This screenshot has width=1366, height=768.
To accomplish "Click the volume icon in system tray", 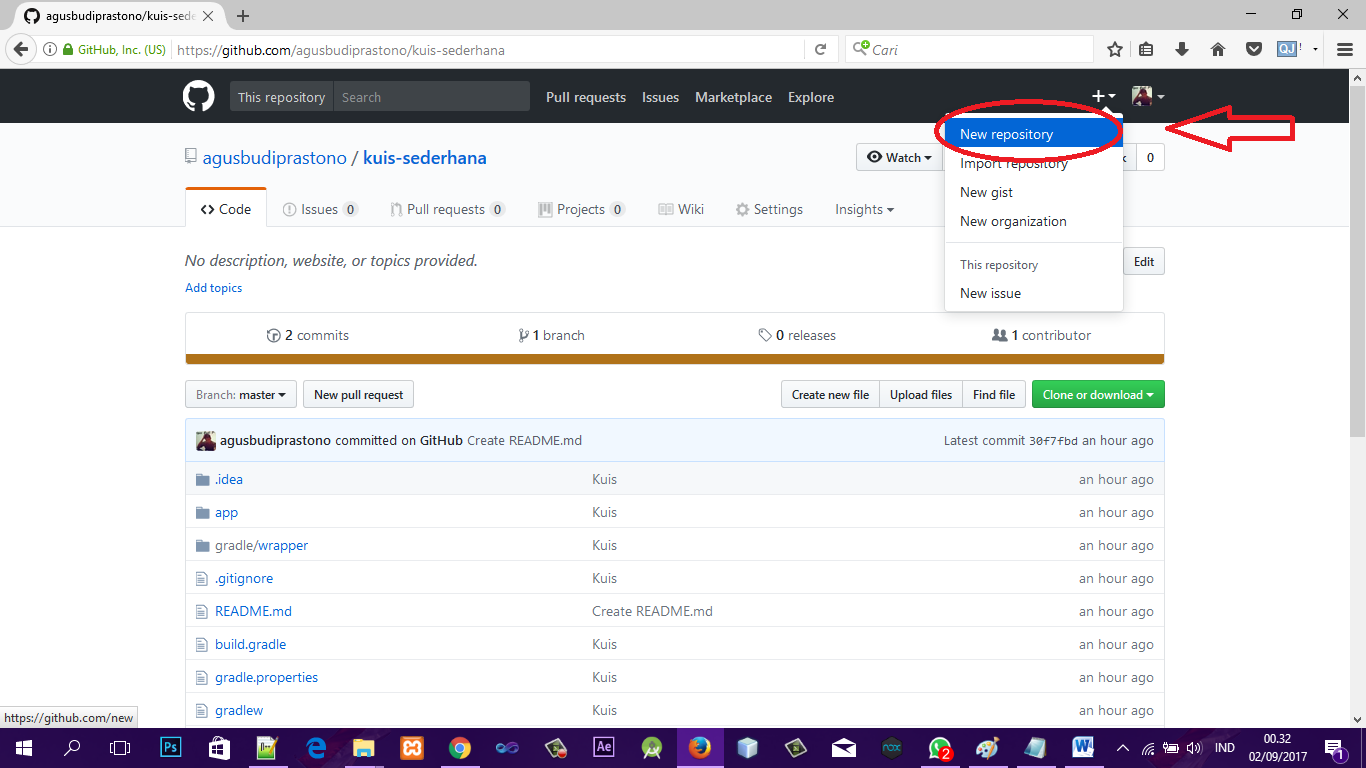I will (1194, 747).
